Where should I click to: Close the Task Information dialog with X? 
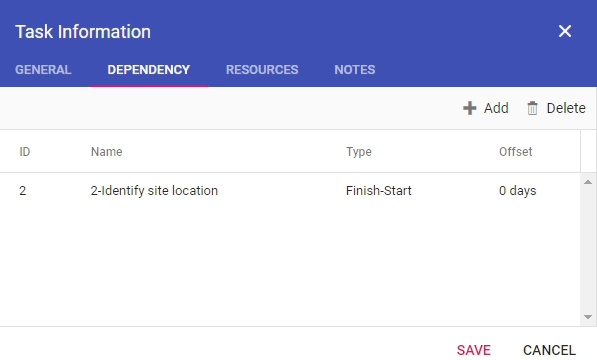[x=565, y=31]
